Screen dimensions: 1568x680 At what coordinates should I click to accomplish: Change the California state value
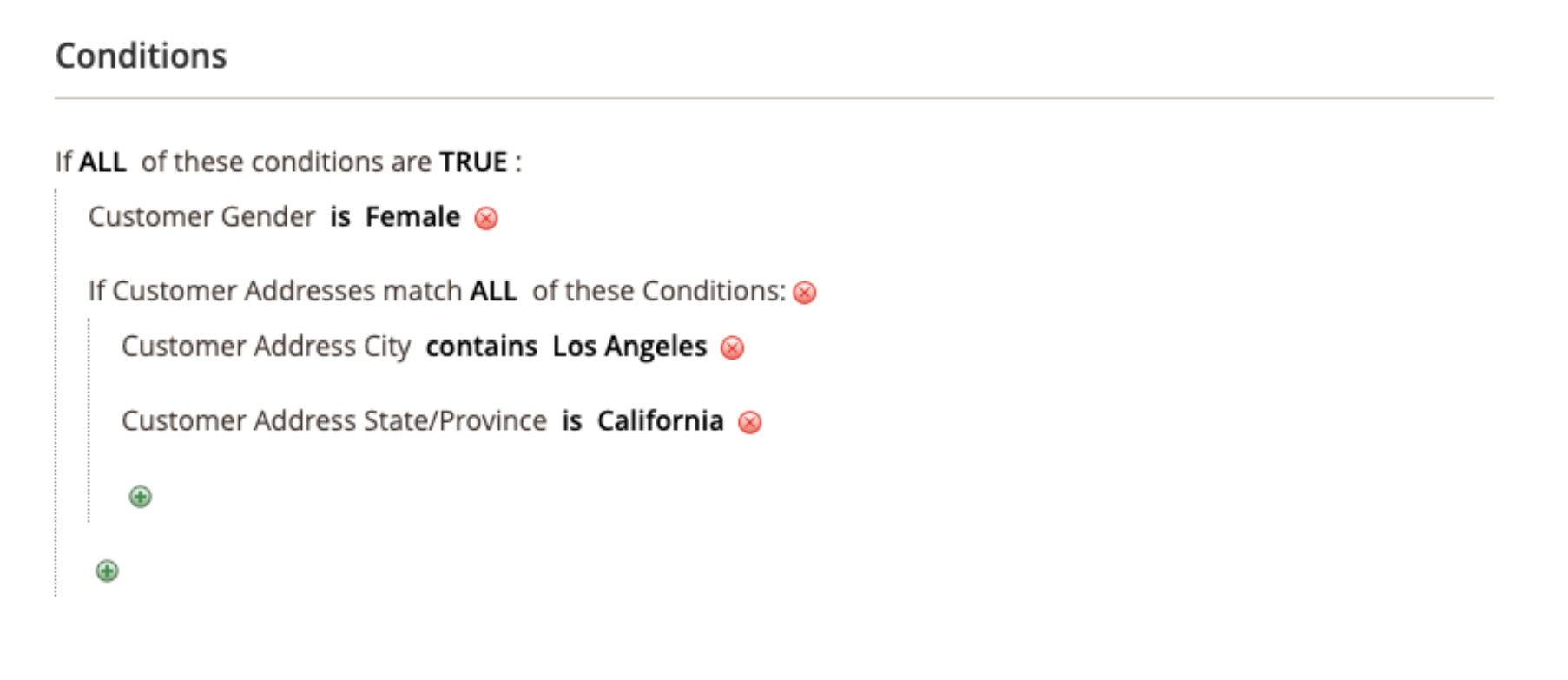660,421
